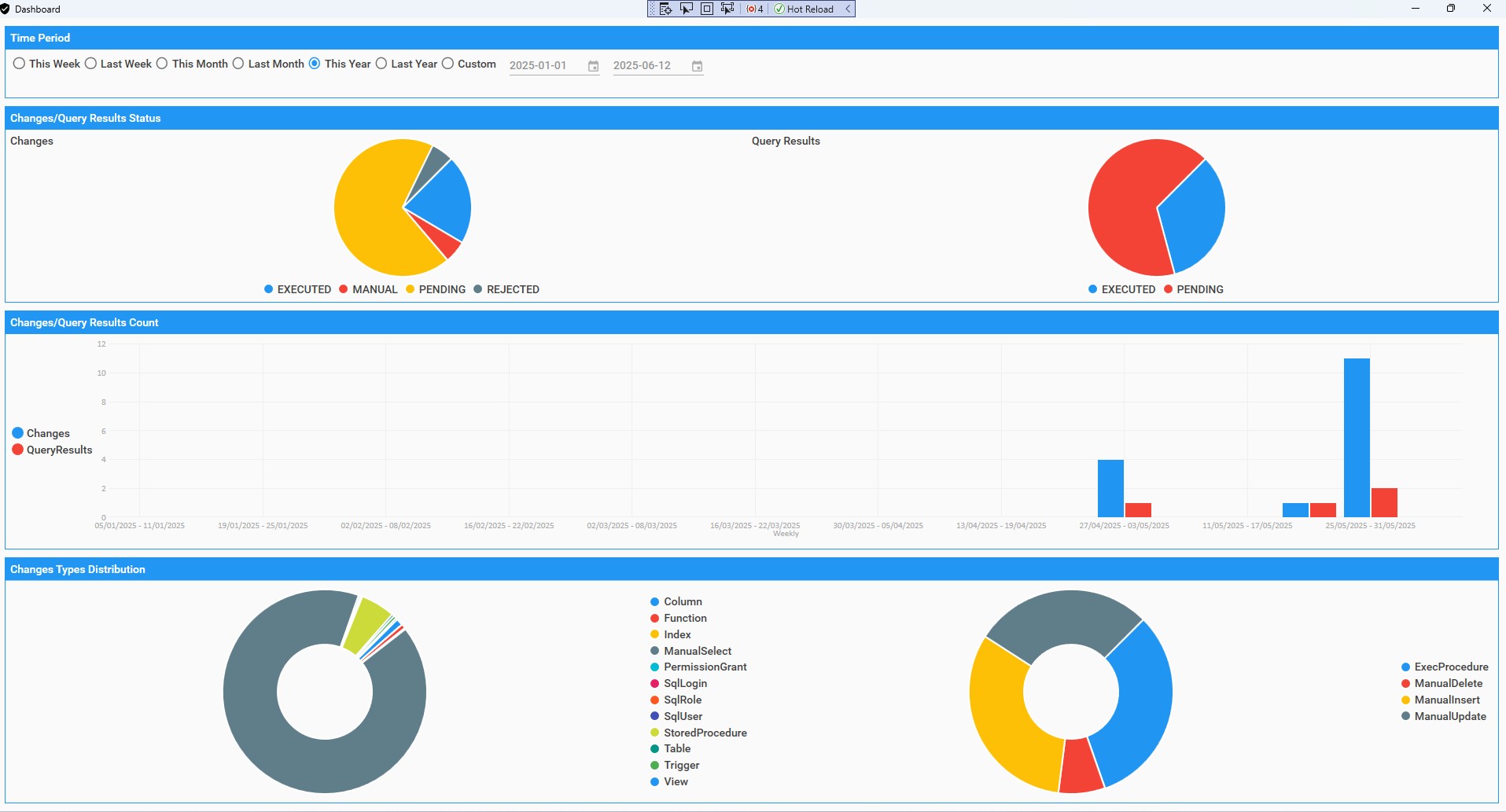
Task: Click the EXECUTED legend under Query Results
Action: tap(1121, 289)
